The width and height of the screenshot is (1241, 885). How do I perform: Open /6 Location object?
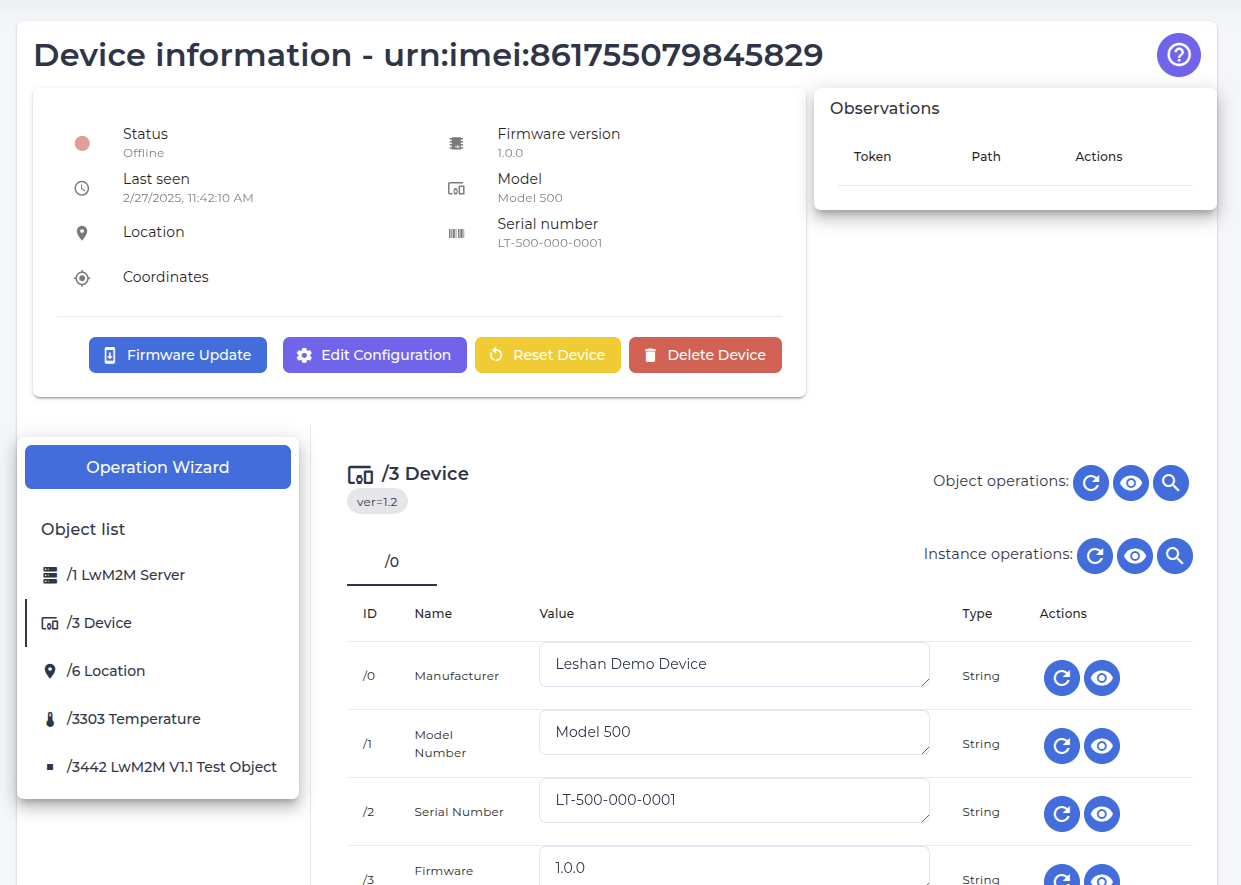pos(105,671)
